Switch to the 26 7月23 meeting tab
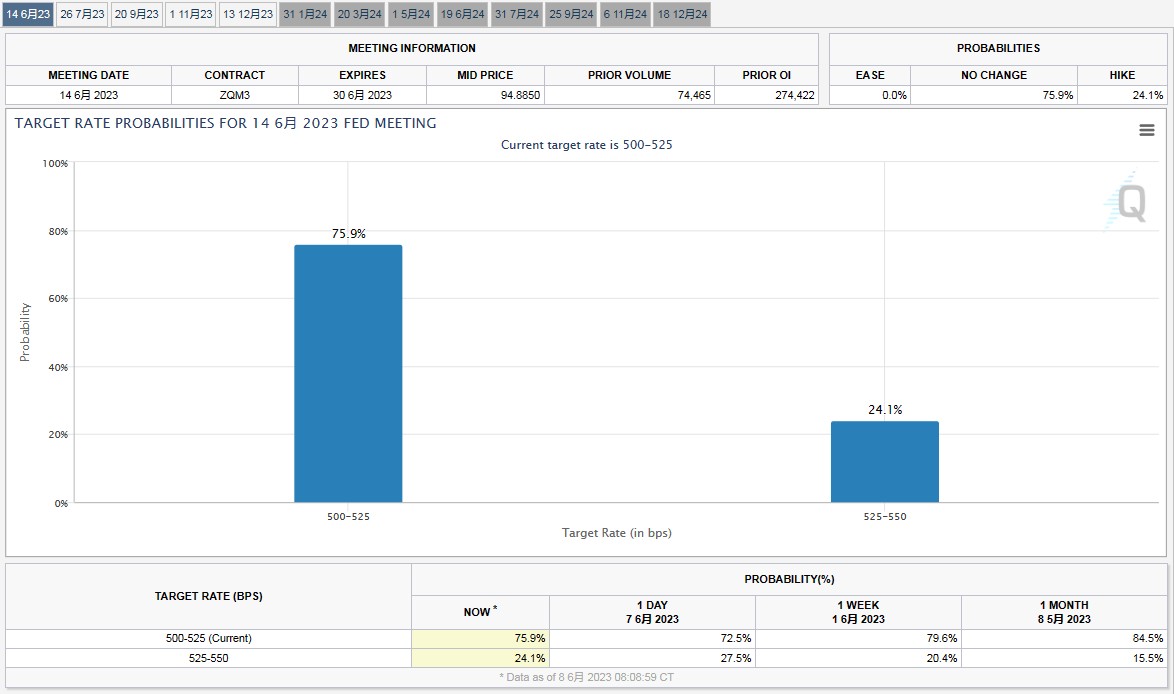1174x694 pixels. tap(82, 14)
